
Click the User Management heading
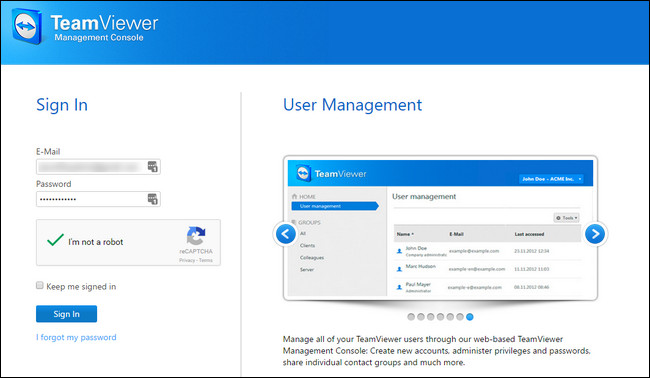[352, 105]
